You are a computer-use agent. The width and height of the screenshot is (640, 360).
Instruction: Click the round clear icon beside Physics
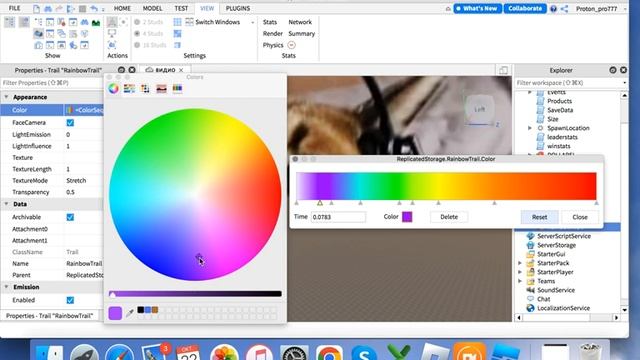pyautogui.click(x=291, y=45)
